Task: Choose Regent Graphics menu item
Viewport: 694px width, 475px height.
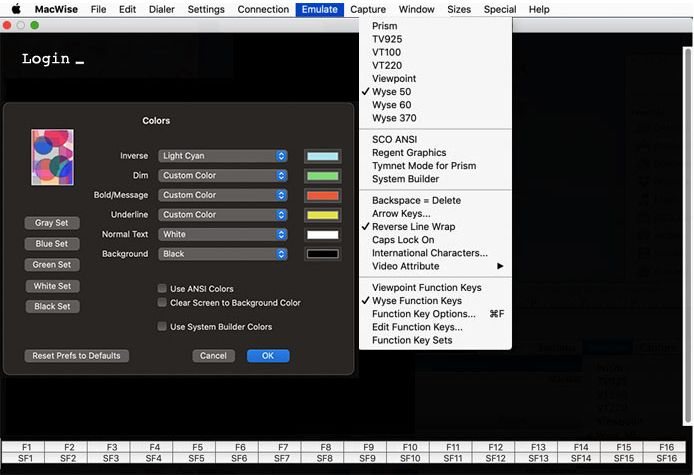Action: point(436,153)
